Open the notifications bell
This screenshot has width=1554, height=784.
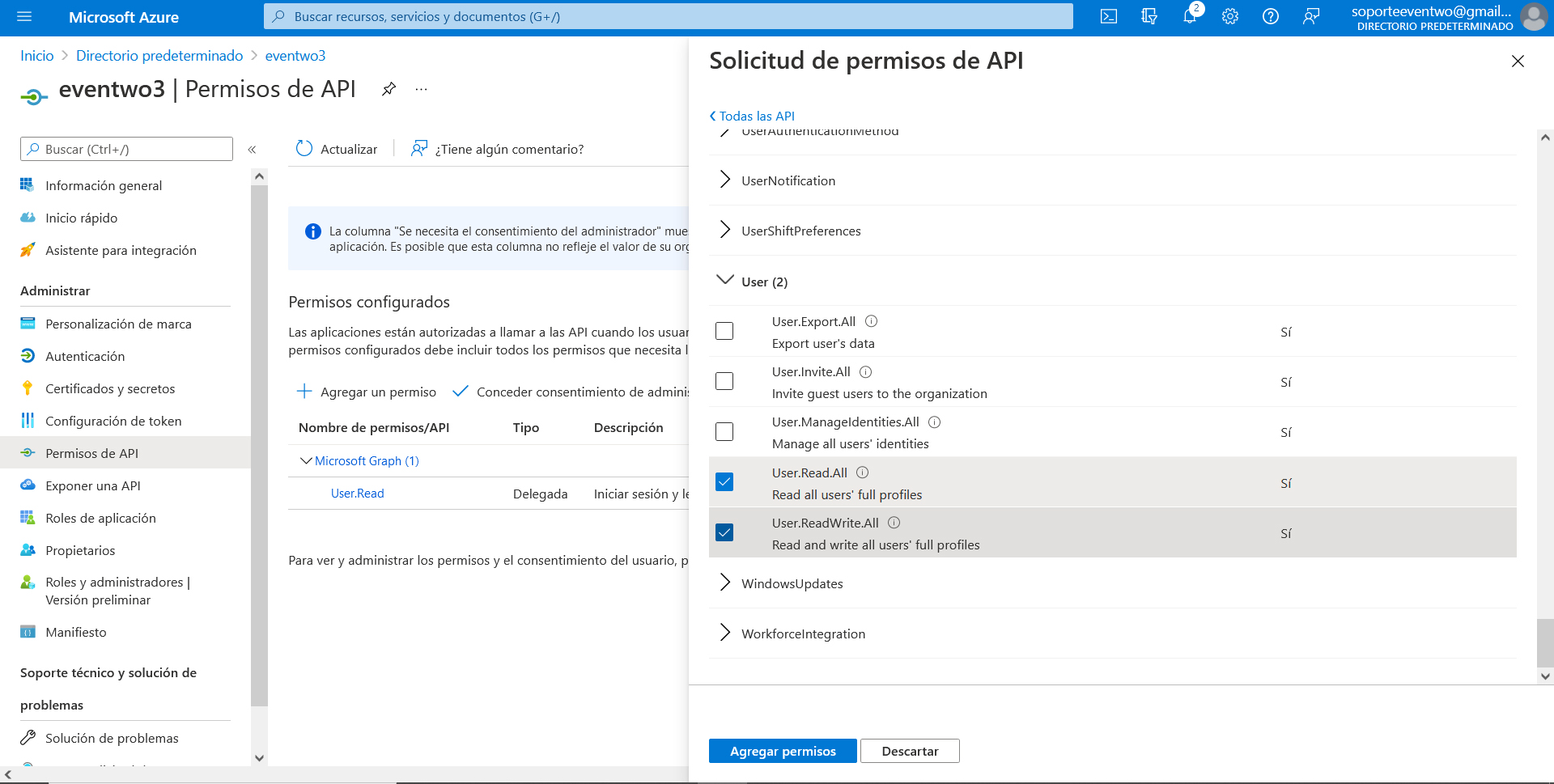(x=1190, y=17)
